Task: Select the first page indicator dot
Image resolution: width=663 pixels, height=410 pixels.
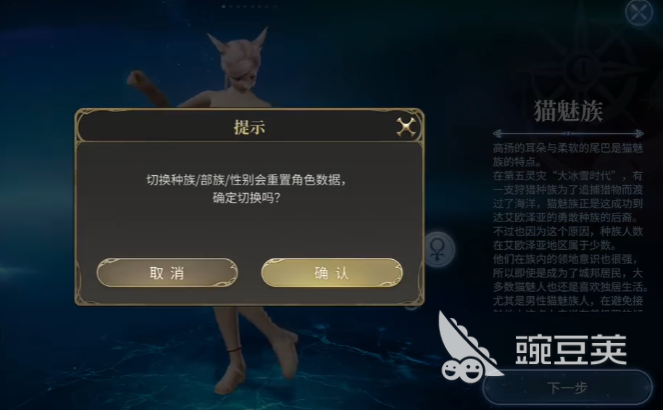Action: coord(223,6)
